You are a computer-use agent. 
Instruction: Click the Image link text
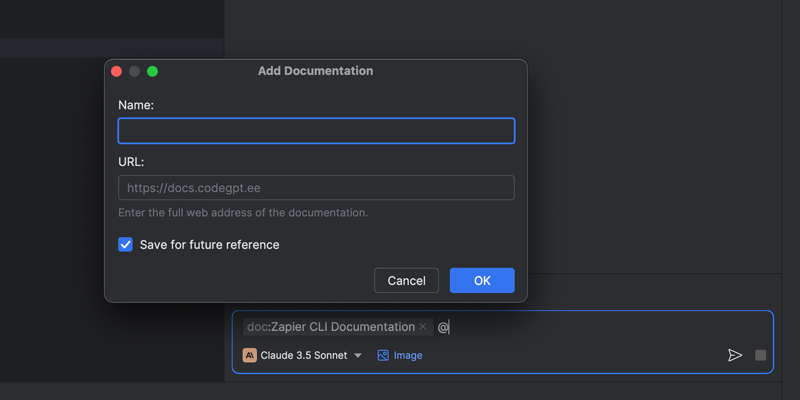point(408,355)
